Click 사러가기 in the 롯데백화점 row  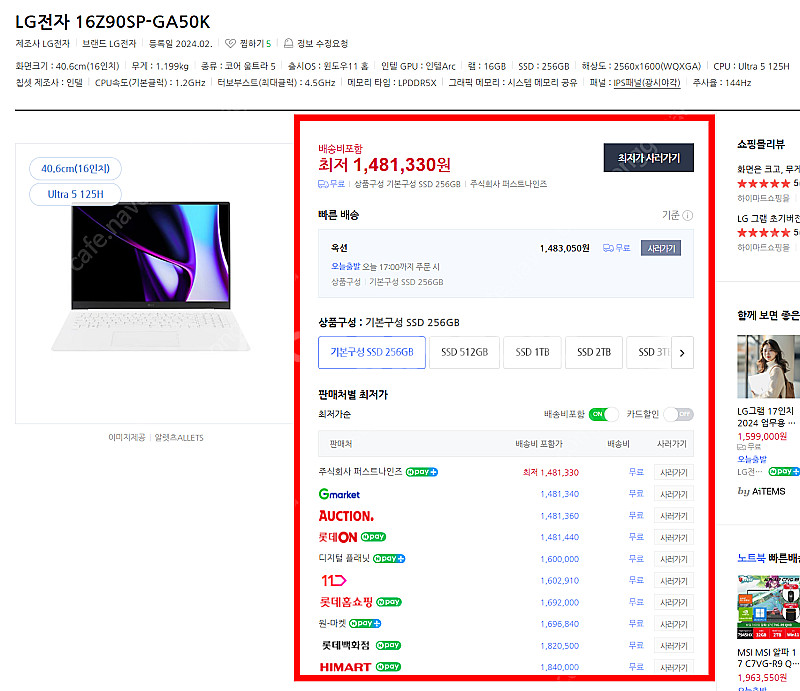673,646
